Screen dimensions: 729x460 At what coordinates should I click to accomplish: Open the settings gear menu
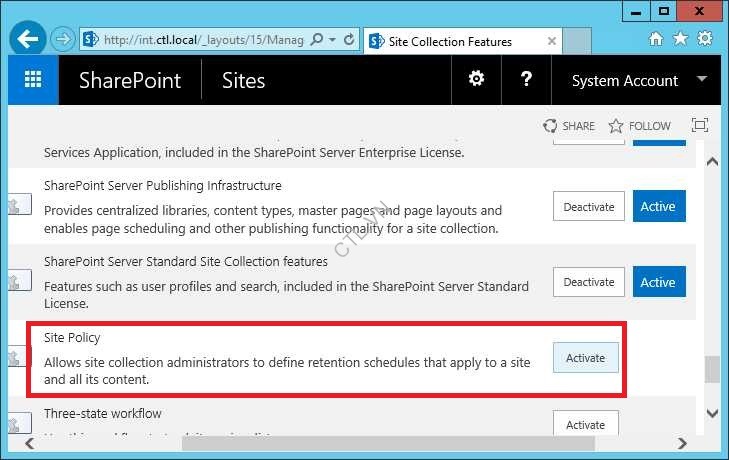477,80
